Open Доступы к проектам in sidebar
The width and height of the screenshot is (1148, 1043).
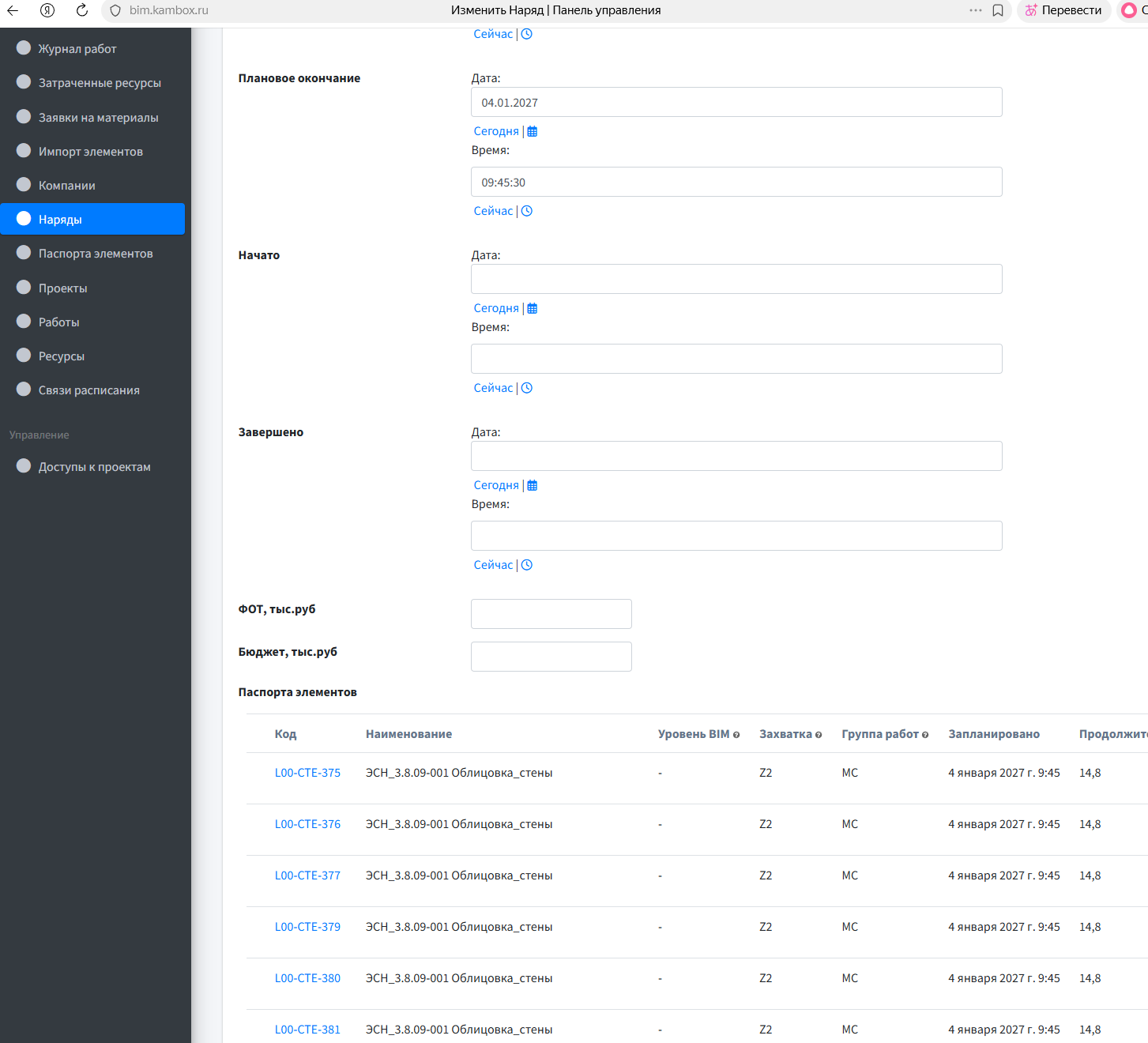[92, 466]
